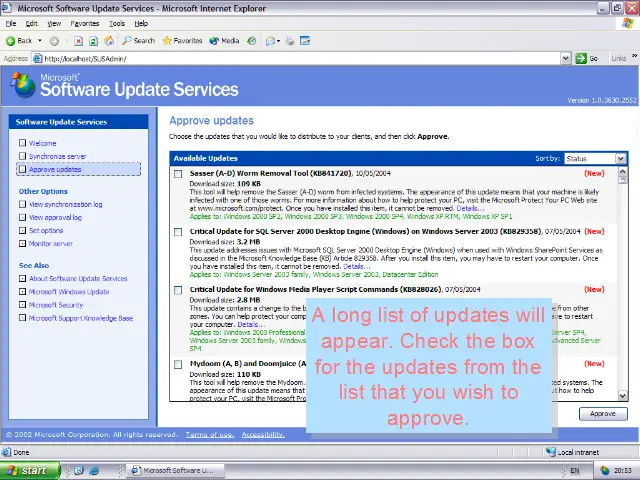Check the SQL Server 2000 Desktop Engine update
The width and height of the screenshot is (640, 480).
coord(178,232)
